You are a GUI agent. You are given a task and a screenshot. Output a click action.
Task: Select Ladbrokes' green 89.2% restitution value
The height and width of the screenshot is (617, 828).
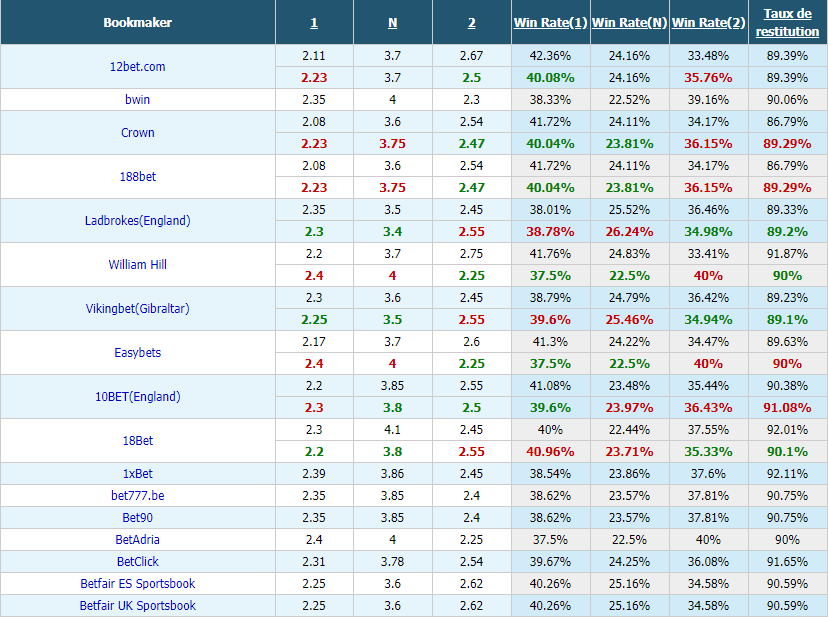click(x=787, y=231)
